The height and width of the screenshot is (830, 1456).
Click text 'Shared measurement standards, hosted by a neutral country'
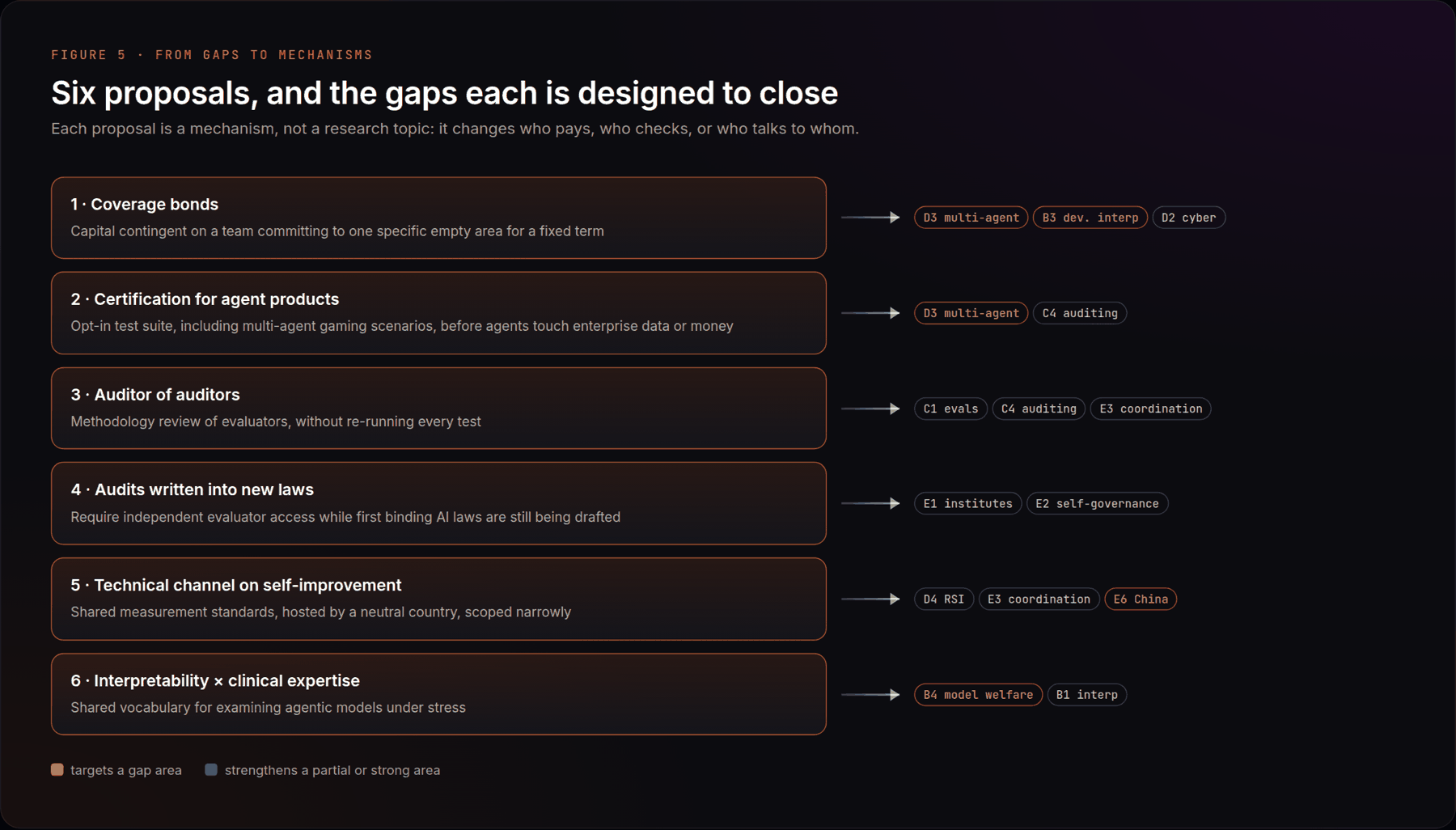[x=320, y=612]
